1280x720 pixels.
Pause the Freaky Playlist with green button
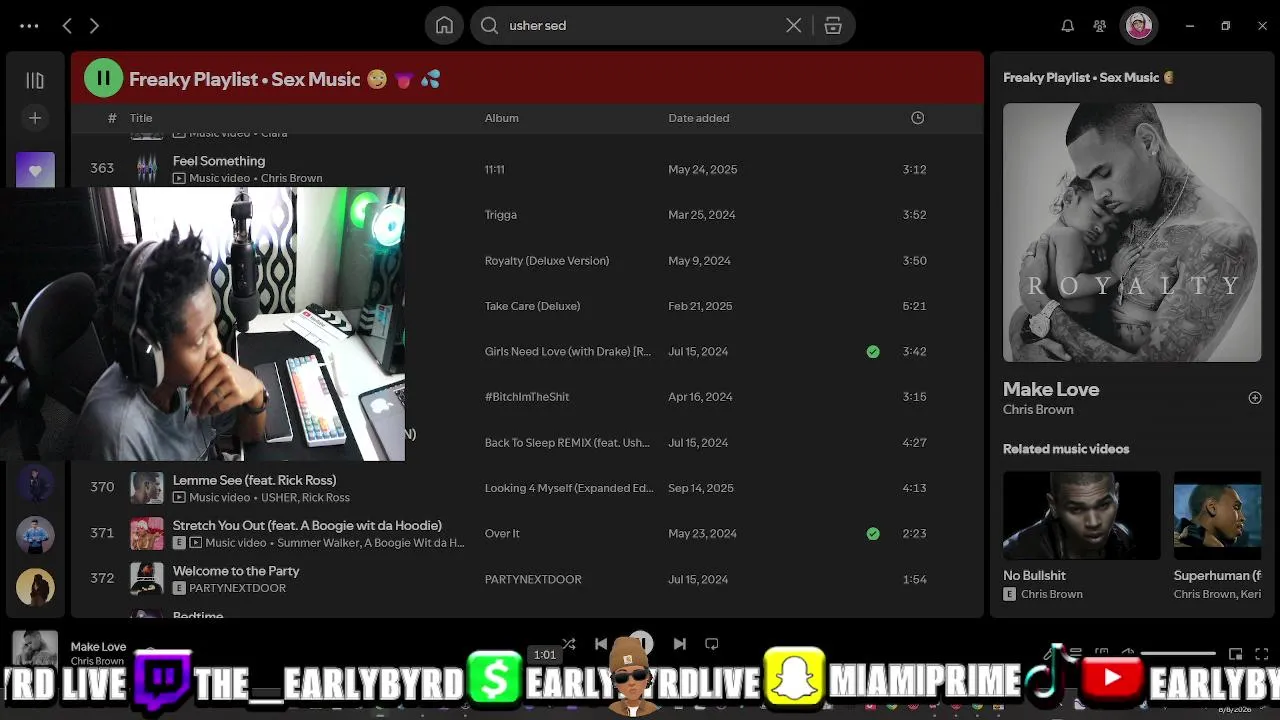(103, 78)
